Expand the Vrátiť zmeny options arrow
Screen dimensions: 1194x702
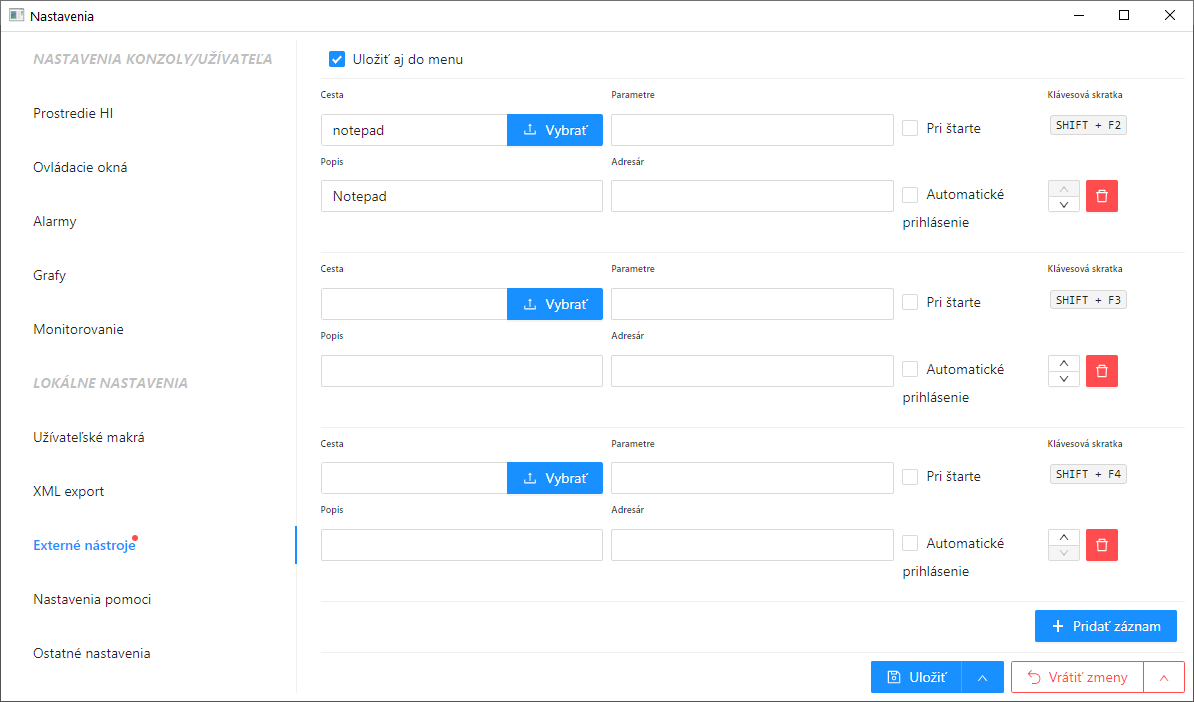(x=1164, y=677)
